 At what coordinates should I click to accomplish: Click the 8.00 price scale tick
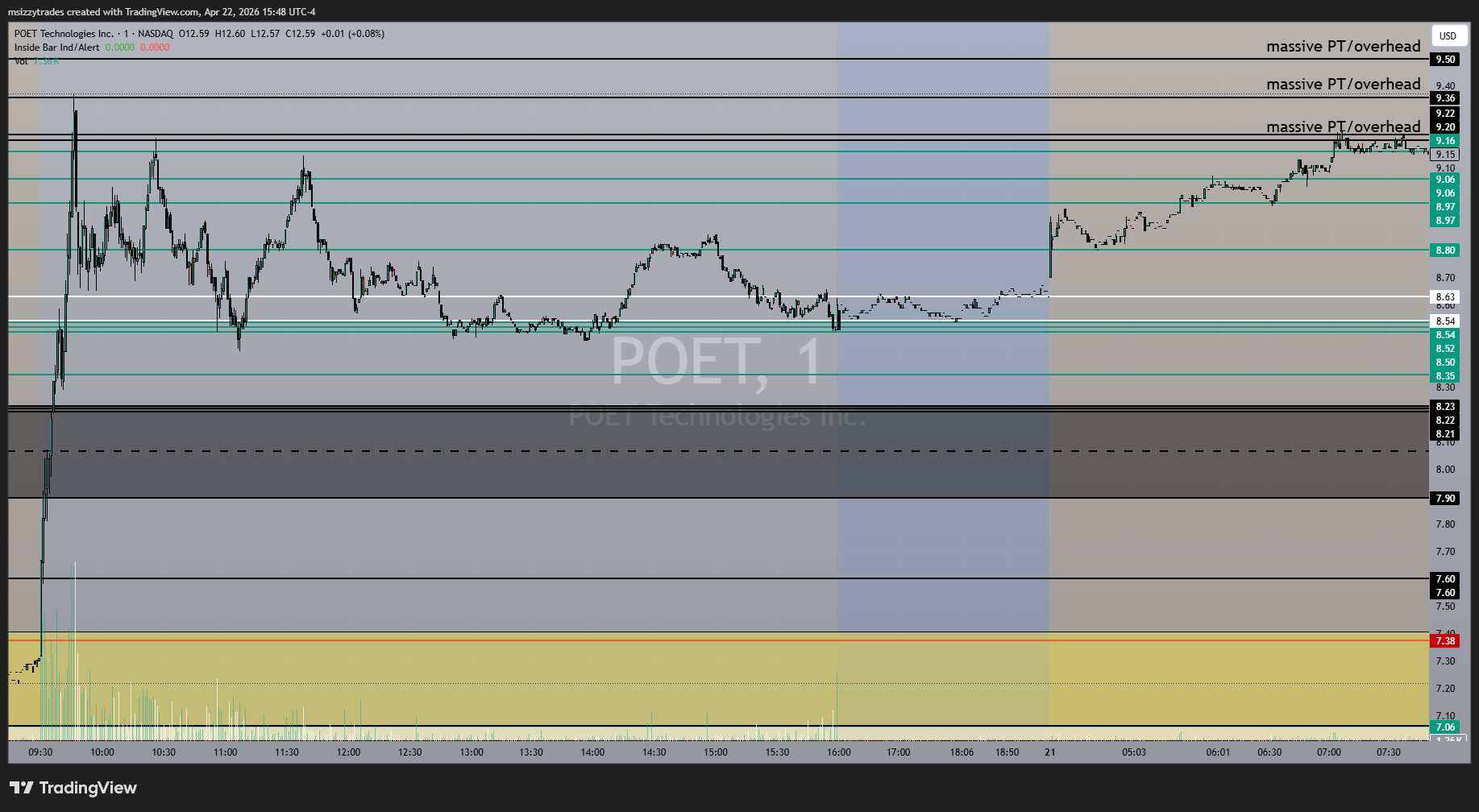tap(1446, 470)
